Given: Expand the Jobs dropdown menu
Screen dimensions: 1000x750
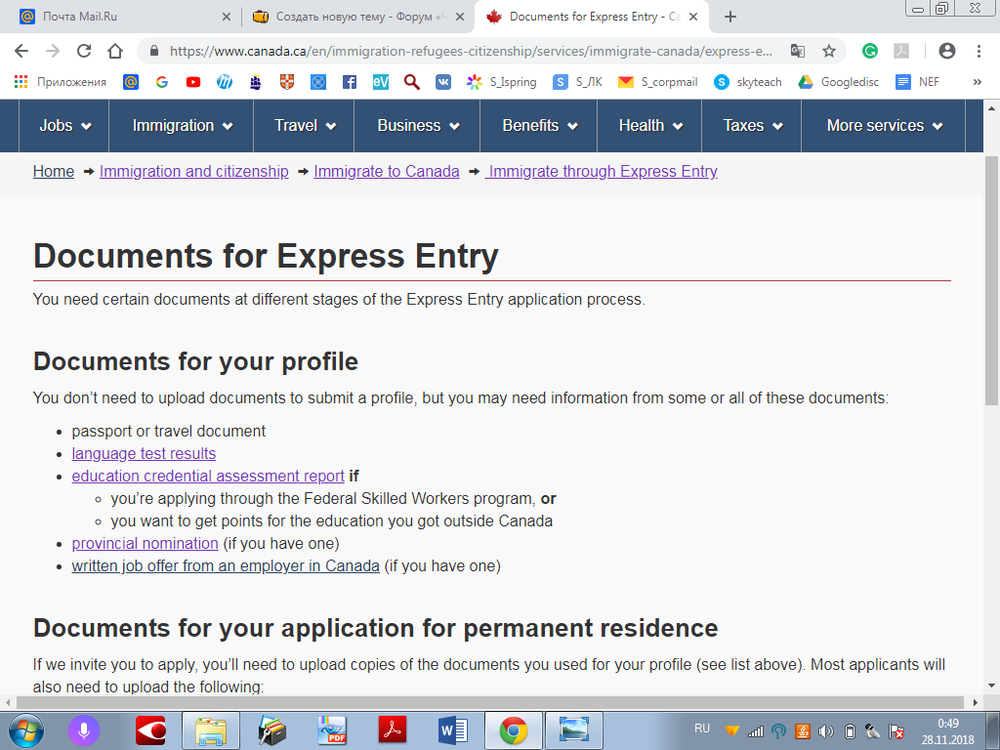Looking at the screenshot, I should coord(66,126).
